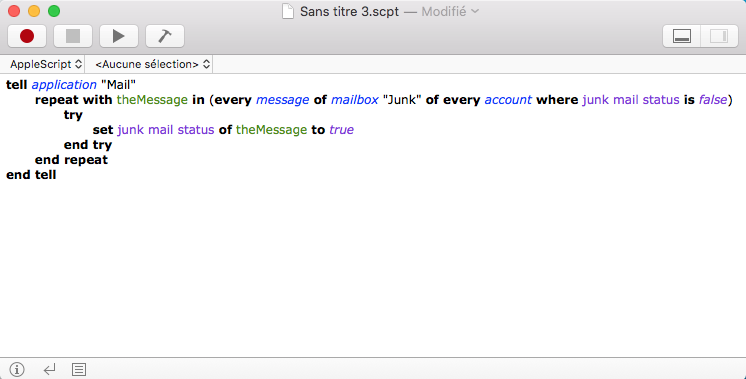Click the document proxy icon in title

[287, 11]
